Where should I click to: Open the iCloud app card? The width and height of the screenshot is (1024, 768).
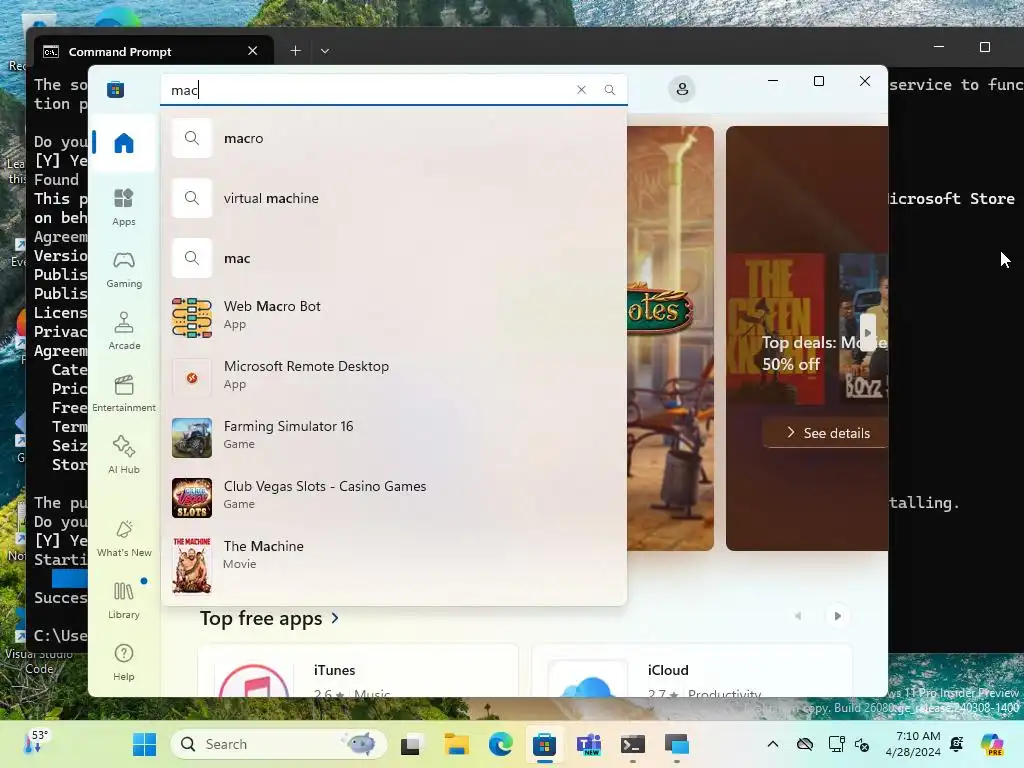click(692, 670)
